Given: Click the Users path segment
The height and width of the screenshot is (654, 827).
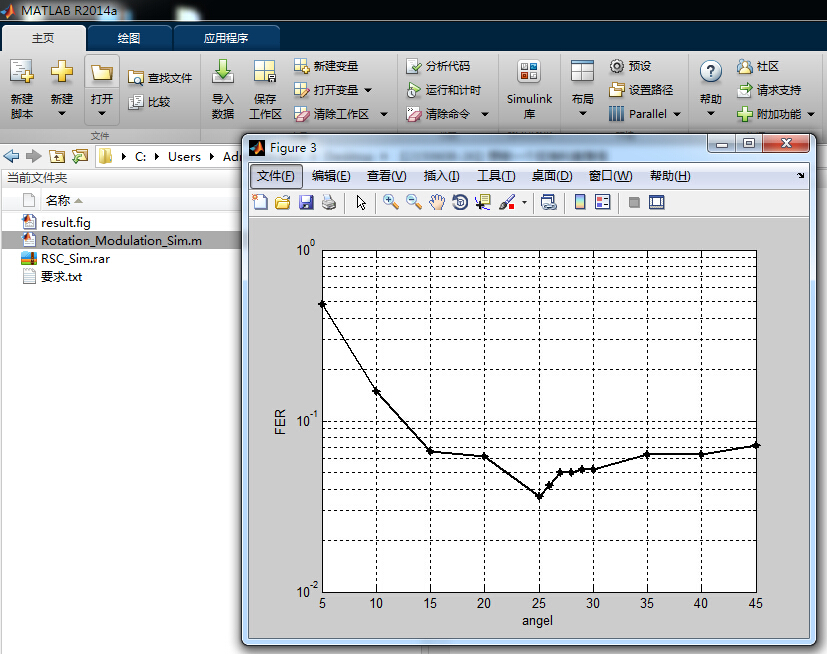Looking at the screenshot, I should pyautogui.click(x=184, y=157).
